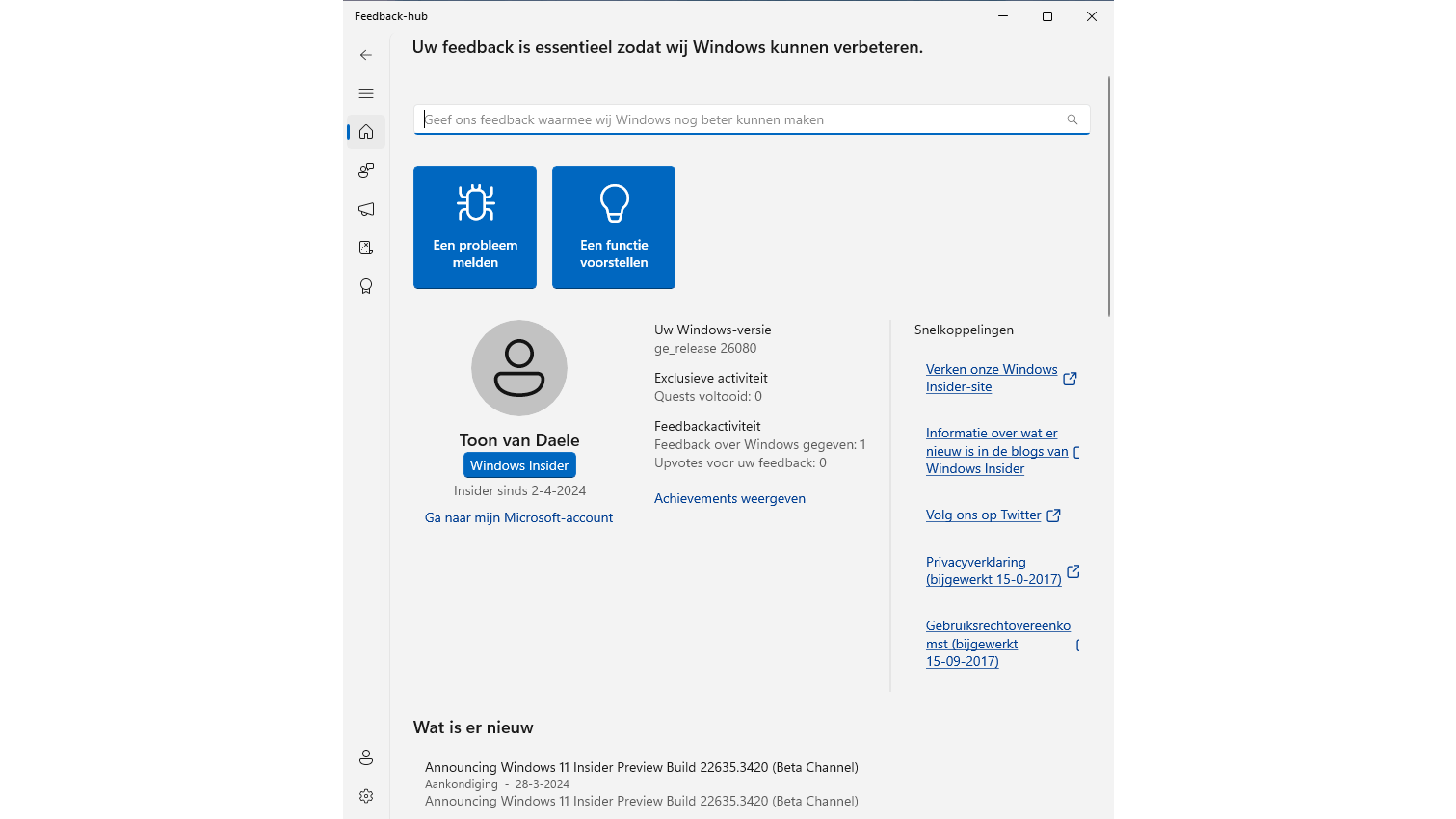Image resolution: width=1456 pixels, height=819 pixels.
Task: Click external-link icon beside Privacyverklaring
Action: [1073, 571]
